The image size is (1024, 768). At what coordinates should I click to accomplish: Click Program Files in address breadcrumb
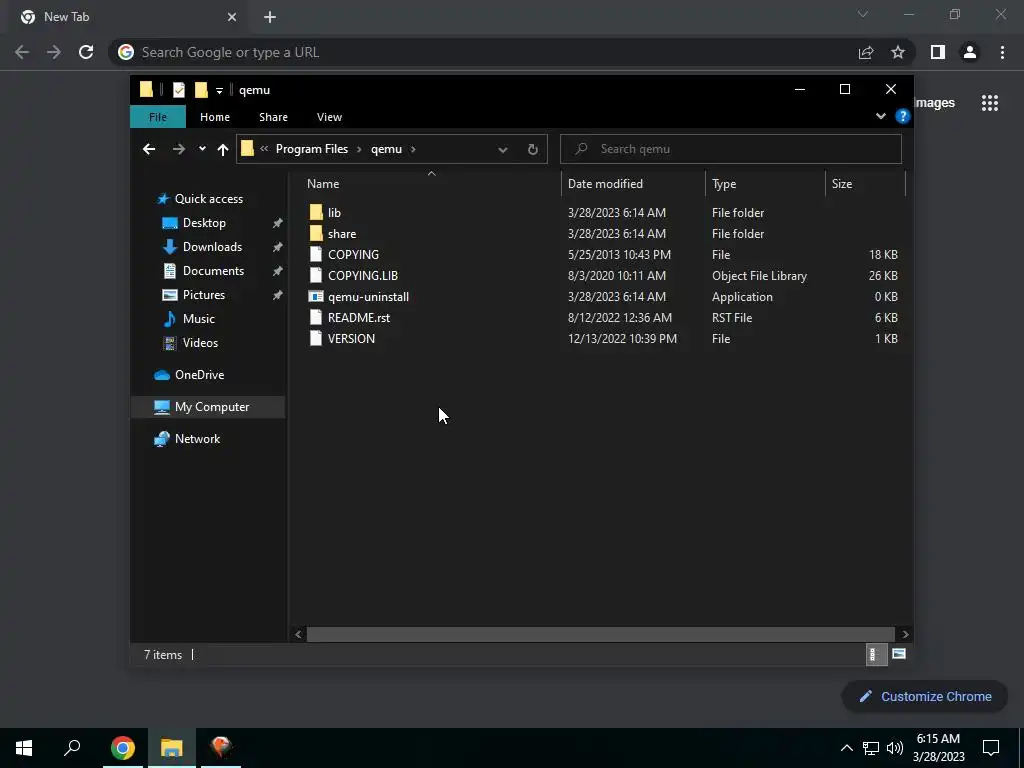coord(312,149)
